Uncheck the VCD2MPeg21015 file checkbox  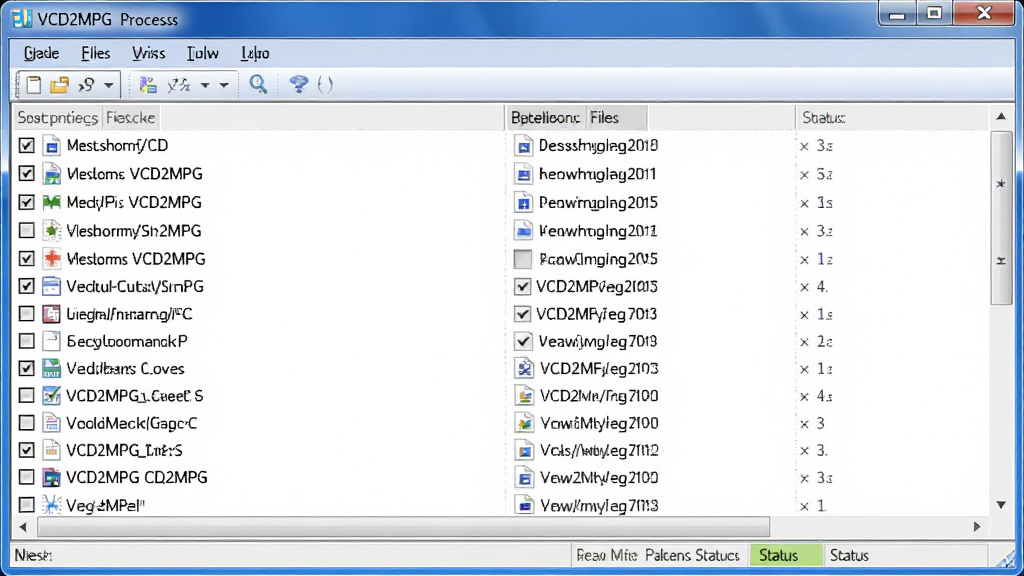pos(522,287)
